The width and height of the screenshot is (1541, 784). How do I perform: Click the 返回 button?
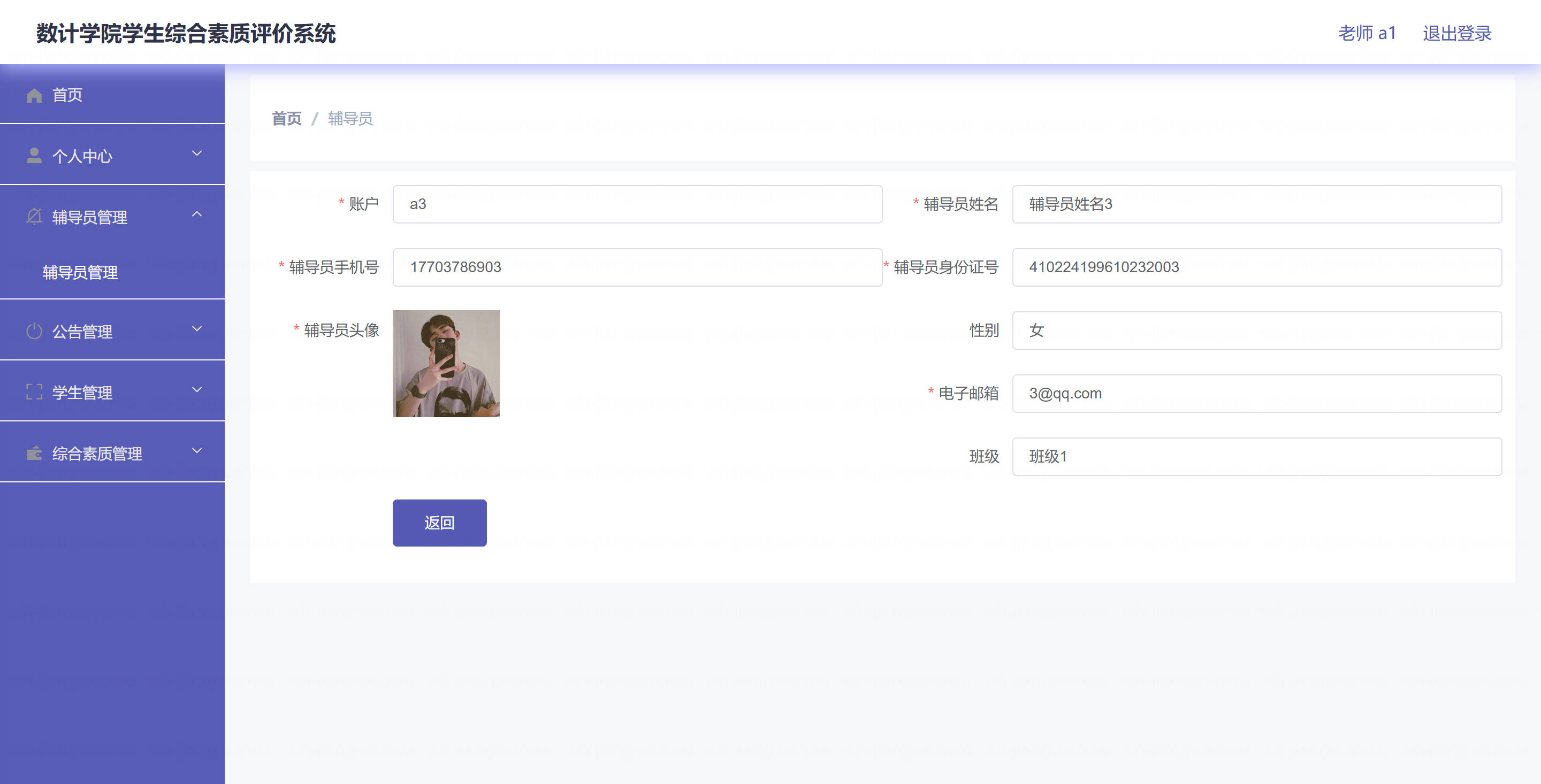(x=440, y=522)
